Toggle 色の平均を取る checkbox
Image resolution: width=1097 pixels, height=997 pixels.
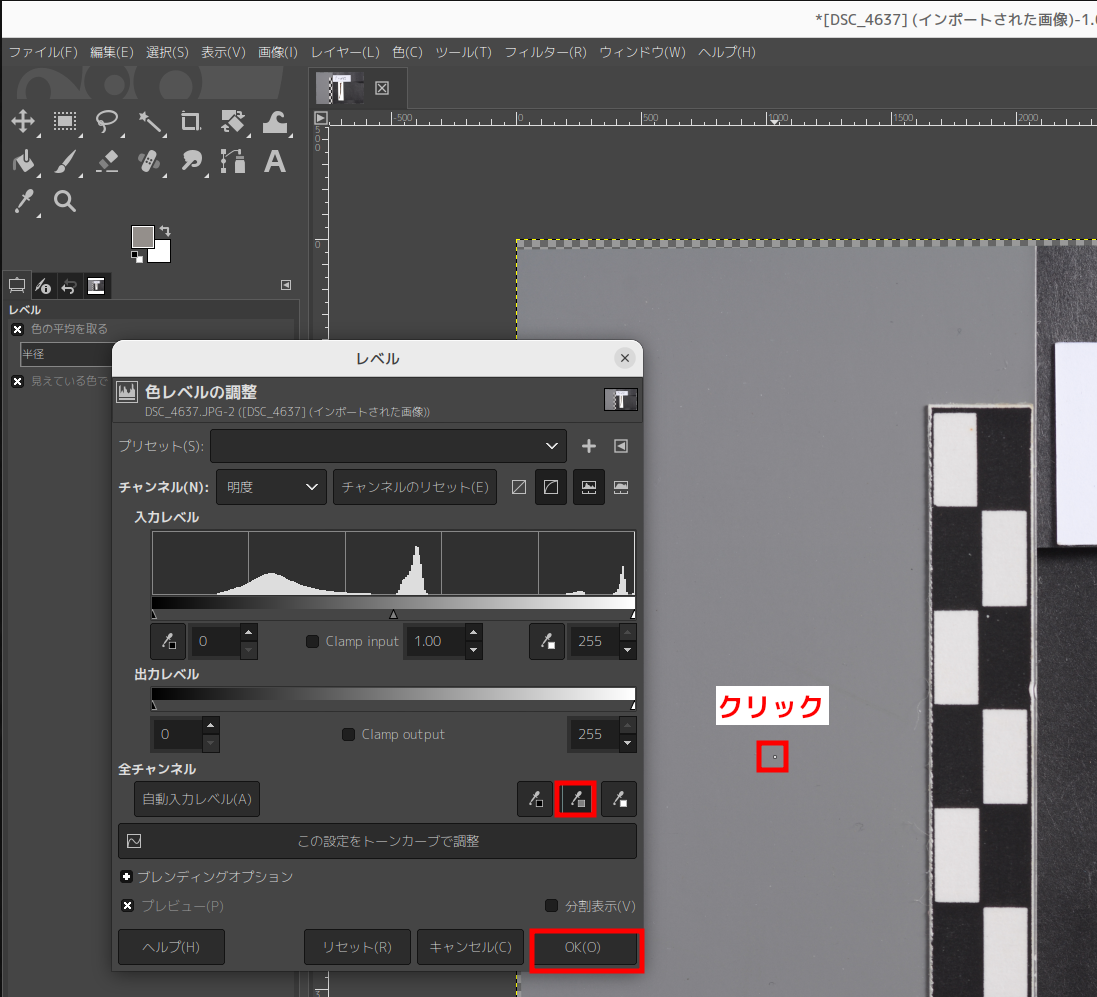click(17, 330)
